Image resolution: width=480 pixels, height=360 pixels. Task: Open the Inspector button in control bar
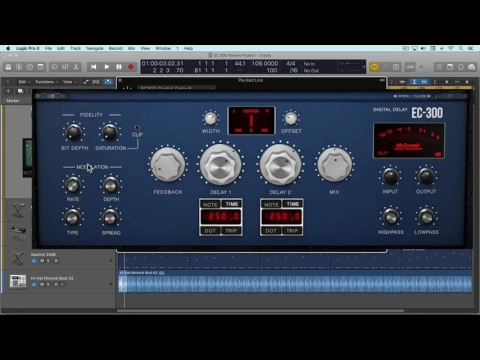(19, 67)
